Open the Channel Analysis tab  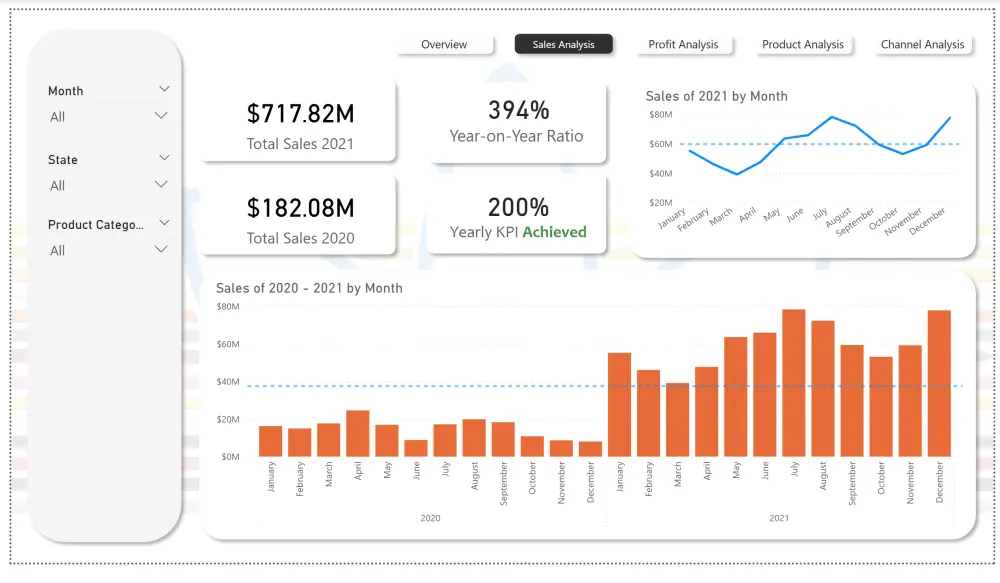tap(922, 44)
